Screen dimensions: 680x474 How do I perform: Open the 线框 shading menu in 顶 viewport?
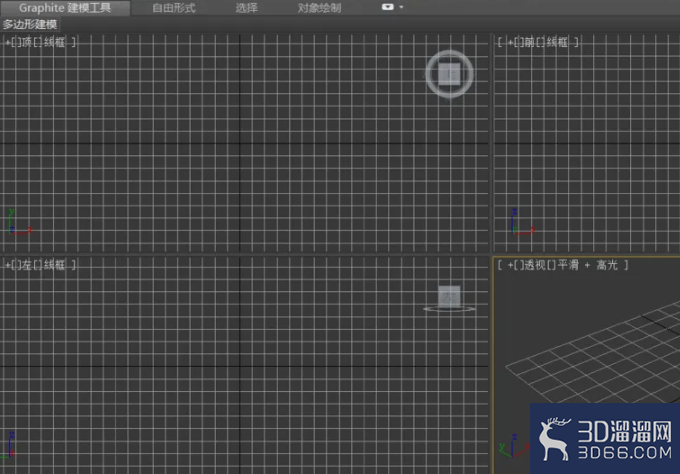[x=54, y=42]
